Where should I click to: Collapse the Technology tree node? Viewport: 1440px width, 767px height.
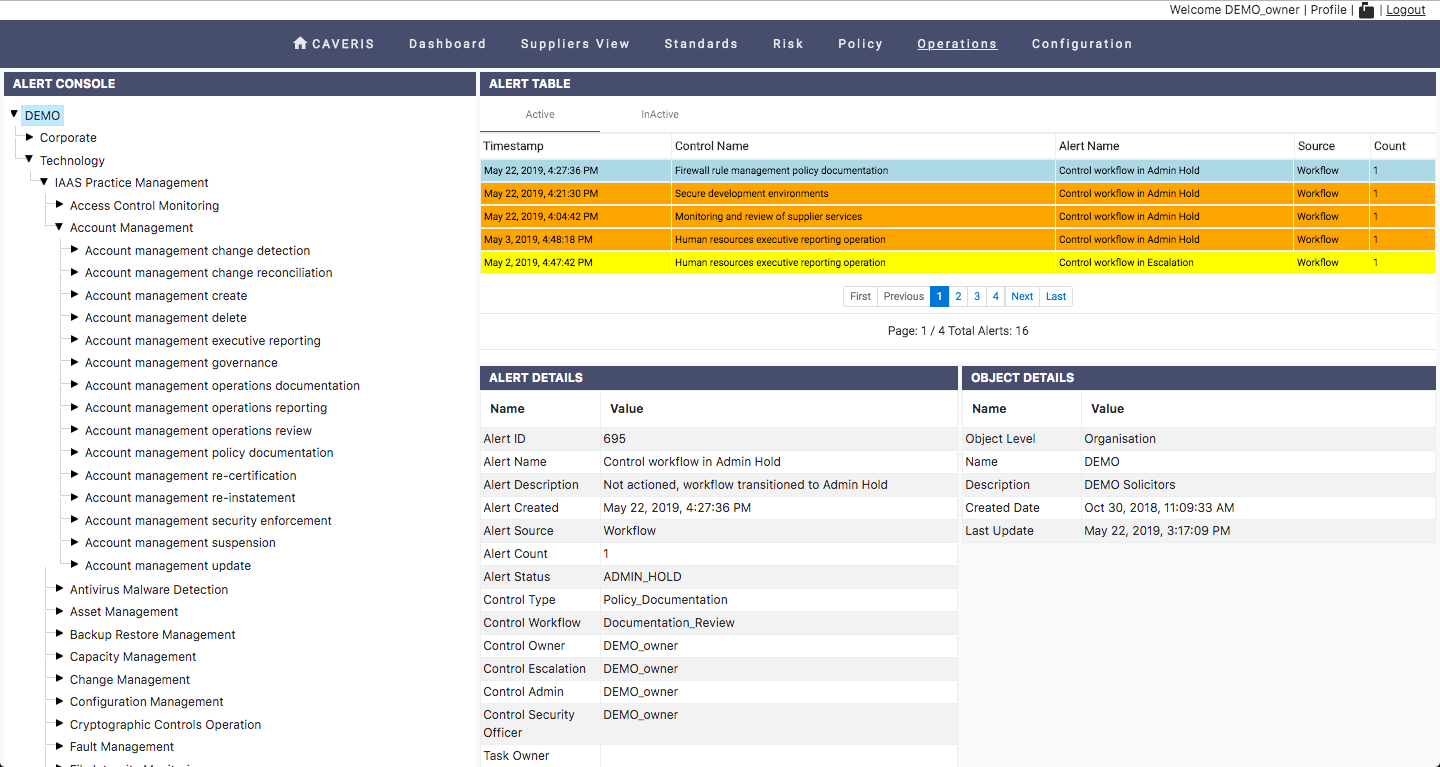29,160
